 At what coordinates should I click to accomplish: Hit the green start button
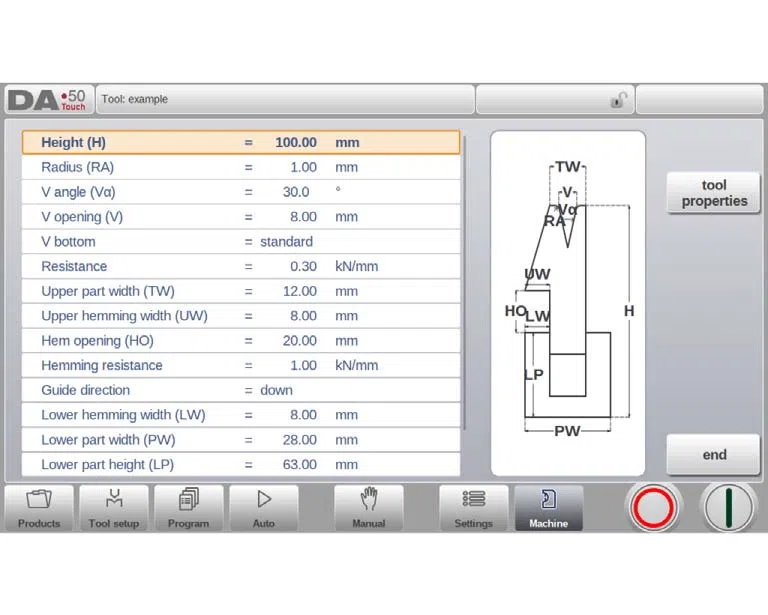(x=728, y=508)
